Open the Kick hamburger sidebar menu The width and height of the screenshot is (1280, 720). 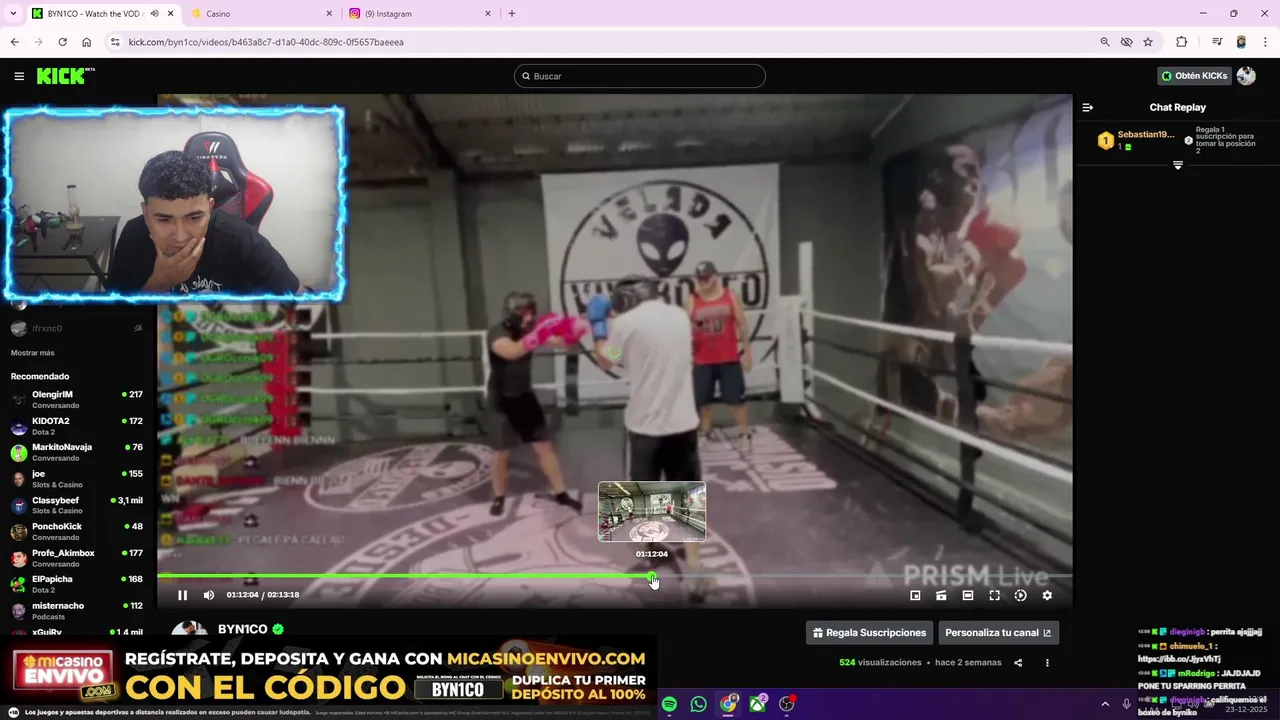(19, 76)
